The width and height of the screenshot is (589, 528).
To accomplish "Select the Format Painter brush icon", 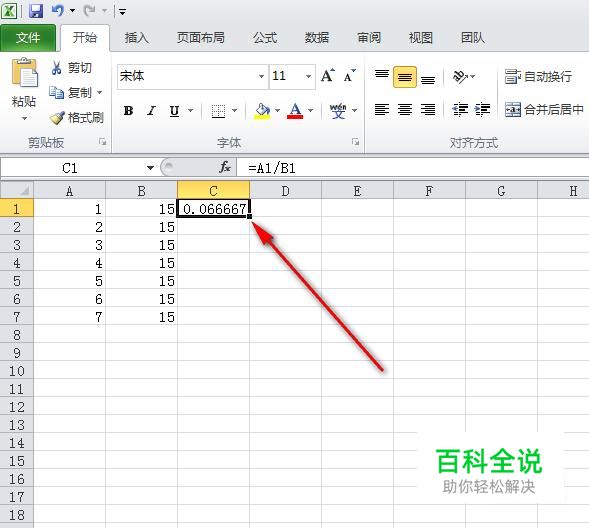I will (57, 118).
